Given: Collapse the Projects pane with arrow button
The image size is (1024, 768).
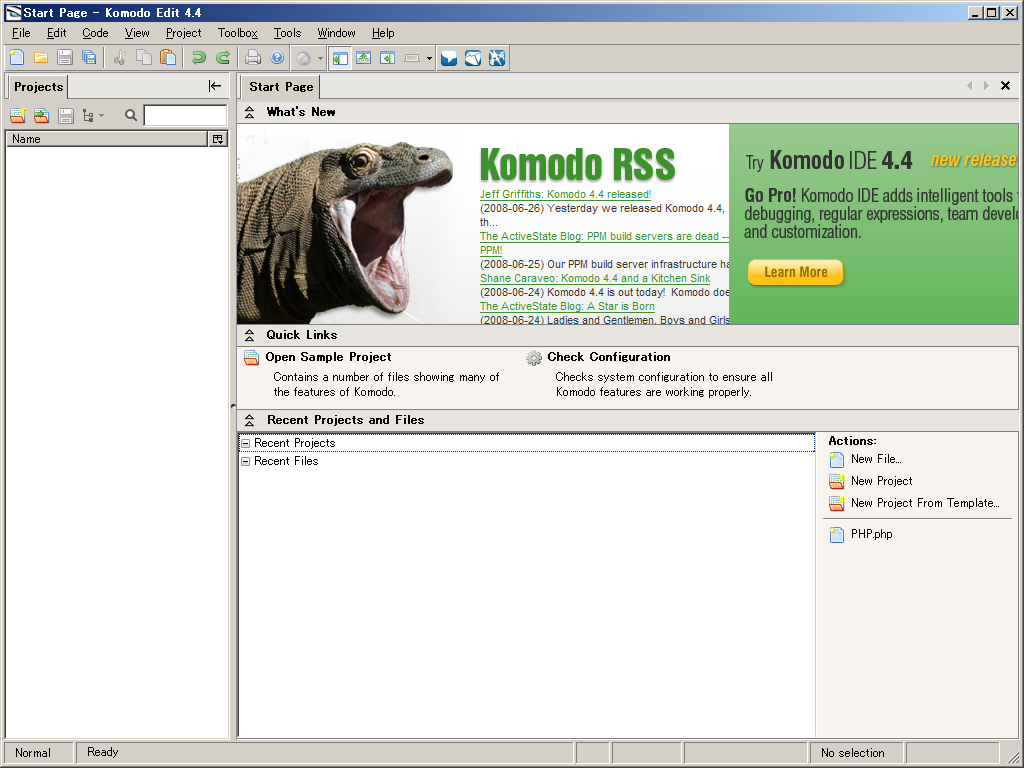Looking at the screenshot, I should (x=215, y=86).
